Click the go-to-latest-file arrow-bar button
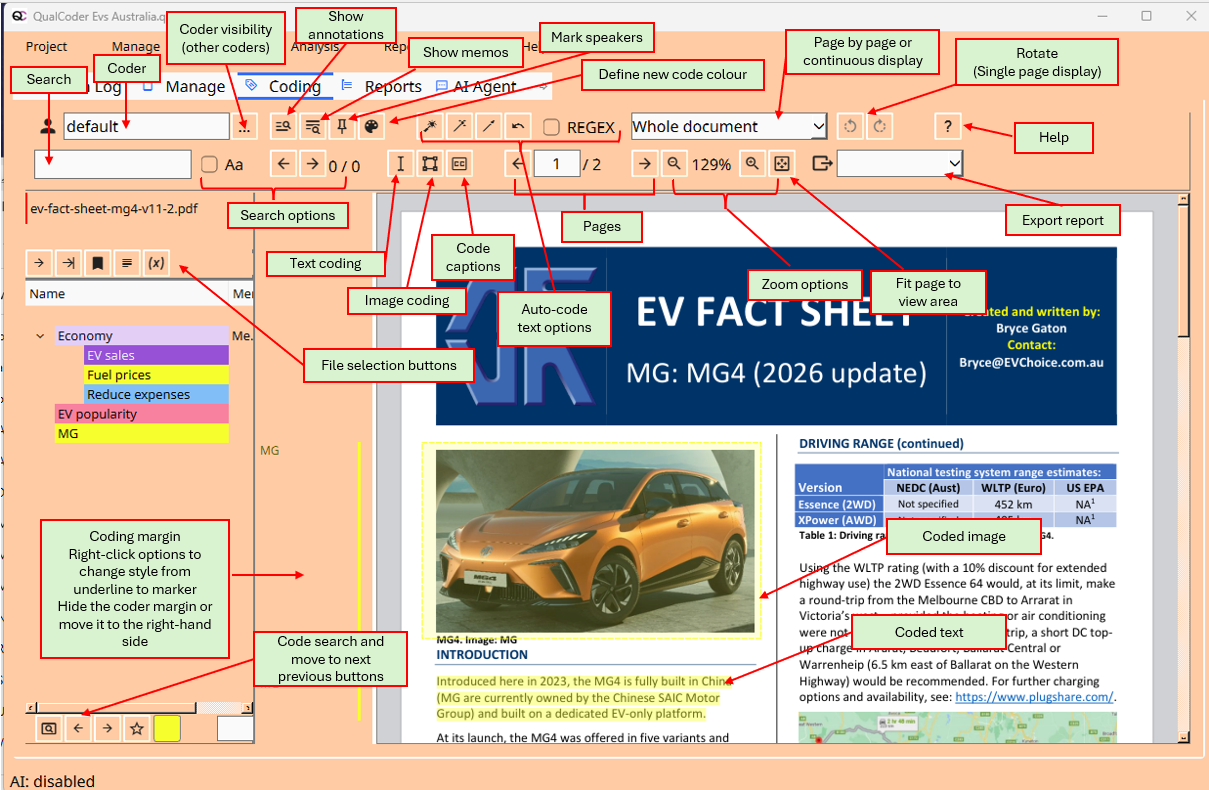Viewport: 1209px width, 790px height. click(x=68, y=263)
